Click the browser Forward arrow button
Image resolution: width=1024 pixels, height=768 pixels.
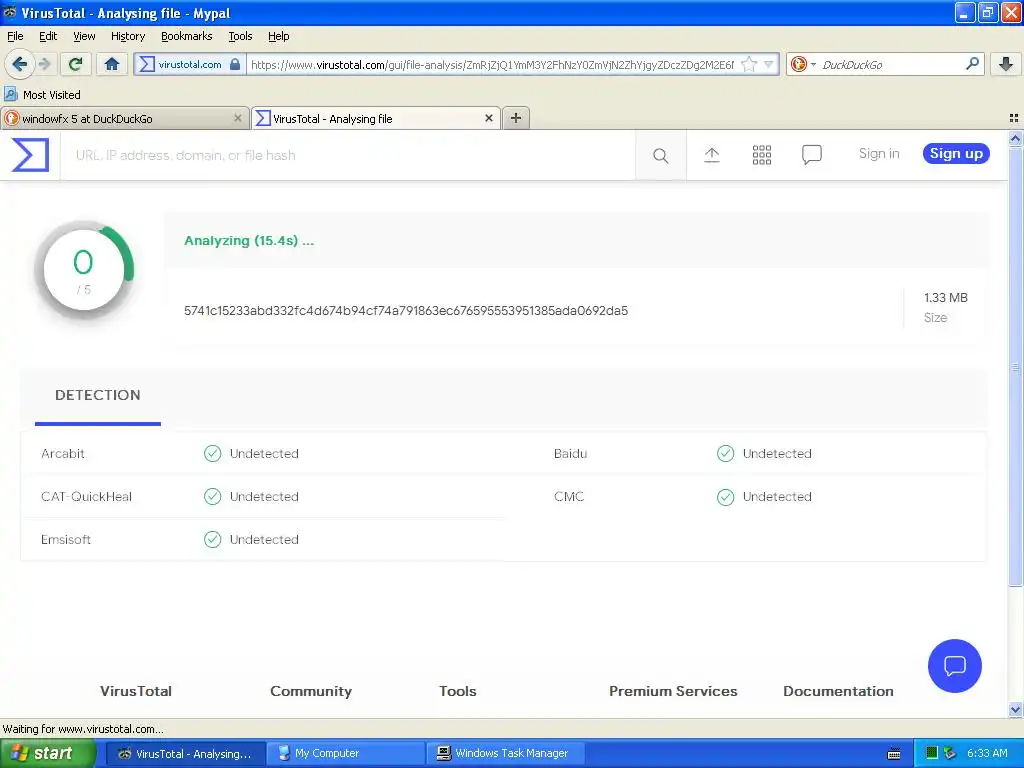(44, 64)
